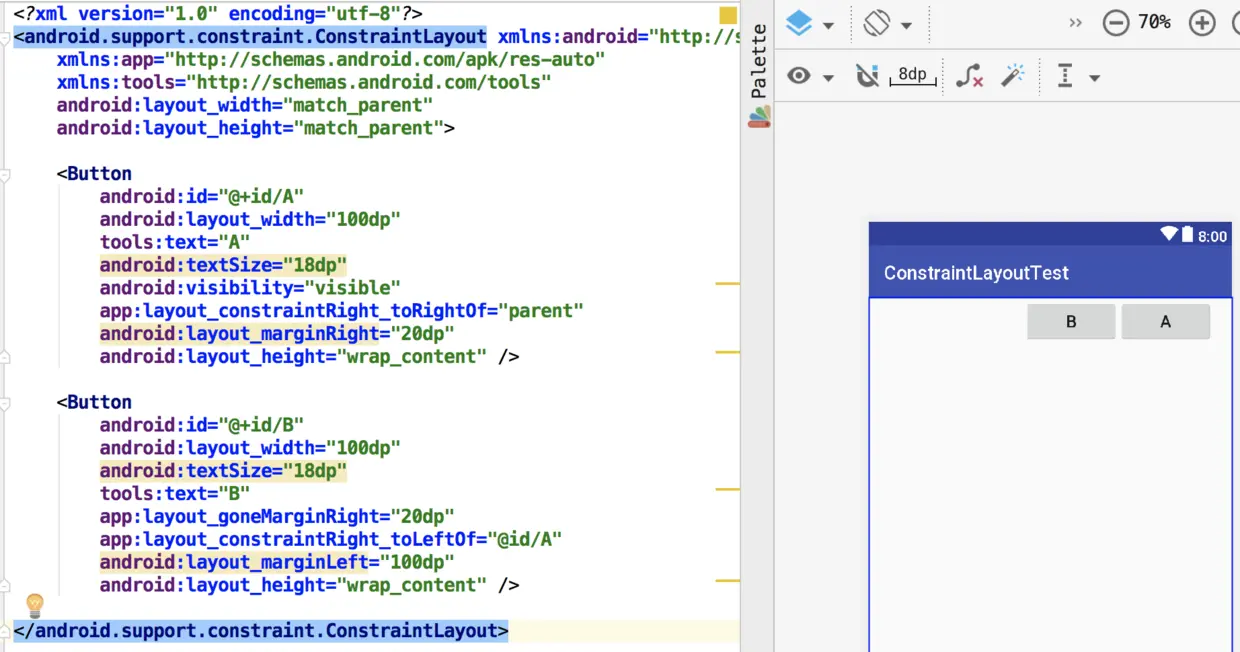Click the battery icon in preview status bar
The width and height of the screenshot is (1240, 652).
(x=1187, y=235)
